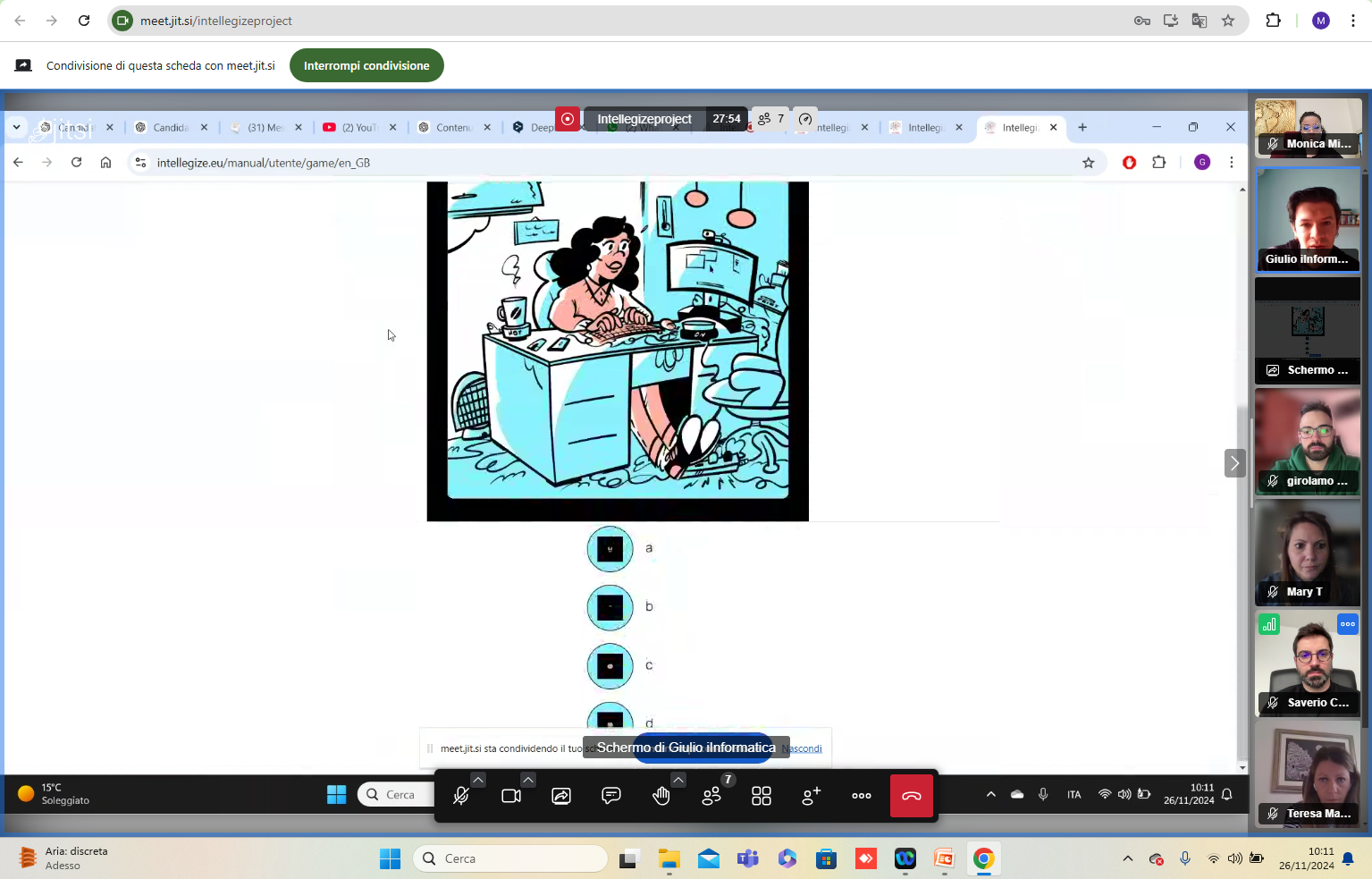Screen dimensions: 1372x879
Task: Click the shared page vertical scrollbar
Action: coord(1242,478)
